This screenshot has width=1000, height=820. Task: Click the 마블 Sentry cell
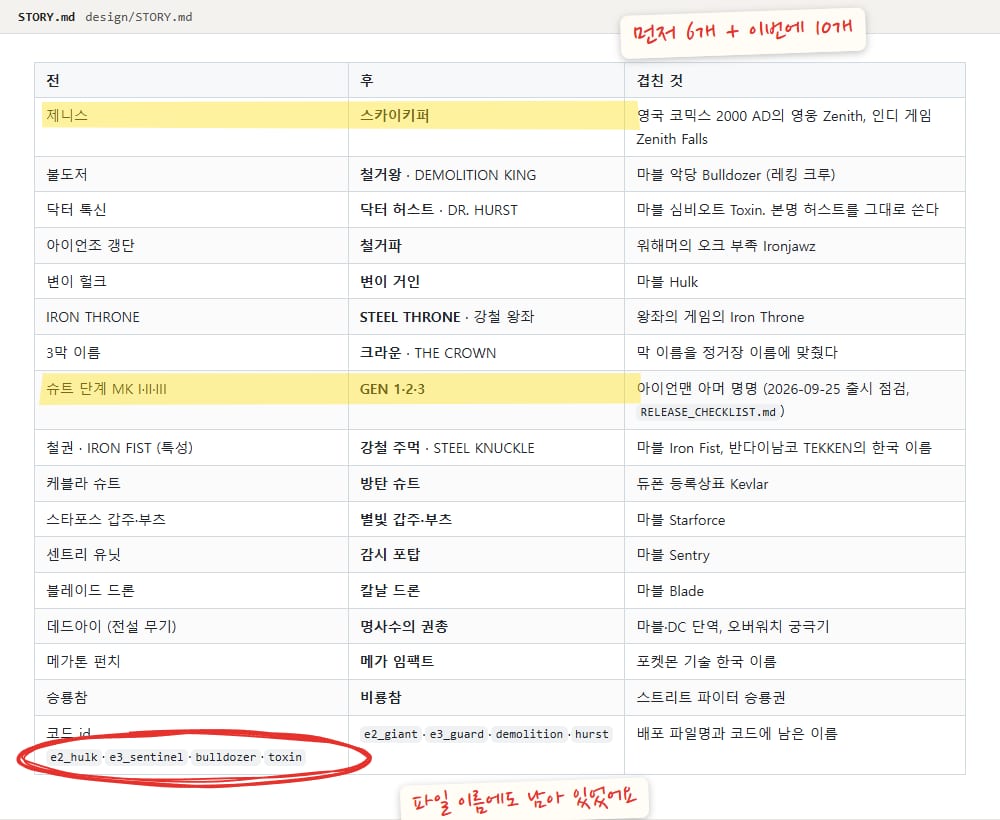pyautogui.click(x=795, y=555)
